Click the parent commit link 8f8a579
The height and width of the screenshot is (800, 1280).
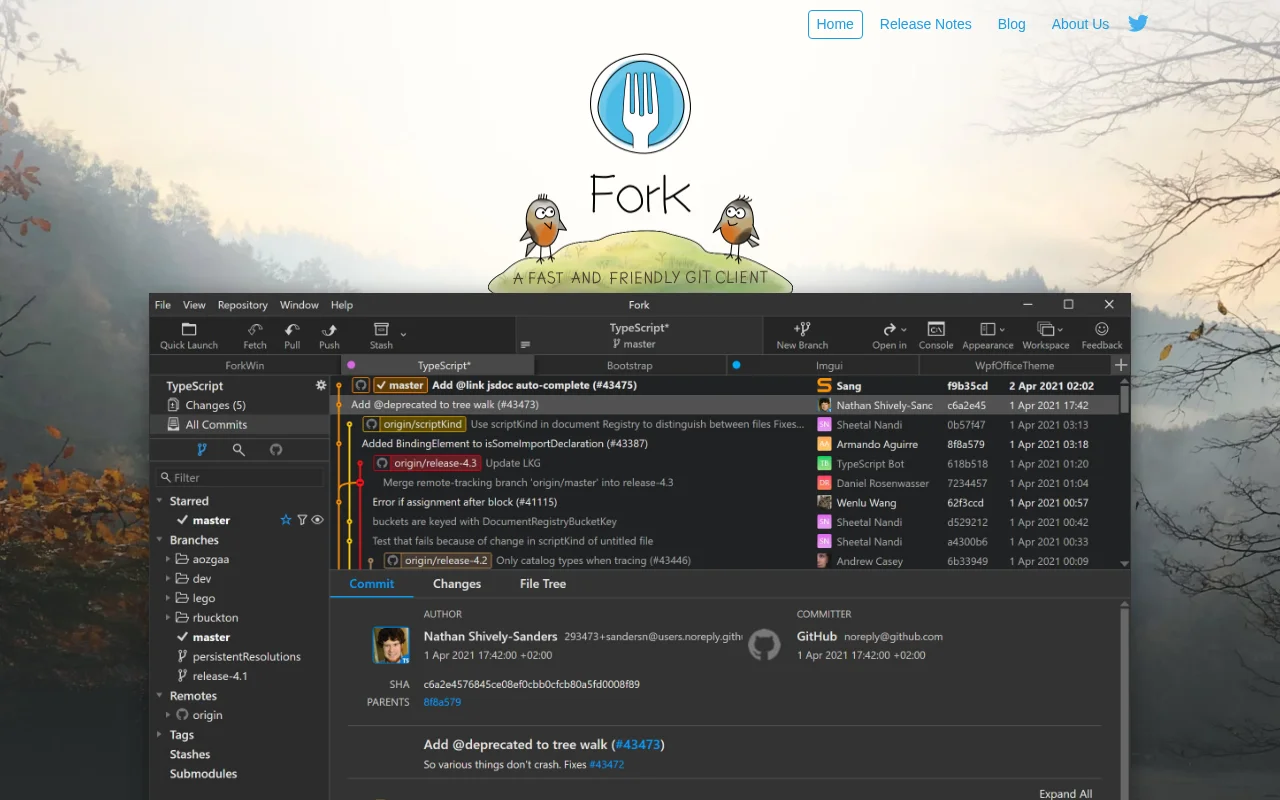(442, 702)
